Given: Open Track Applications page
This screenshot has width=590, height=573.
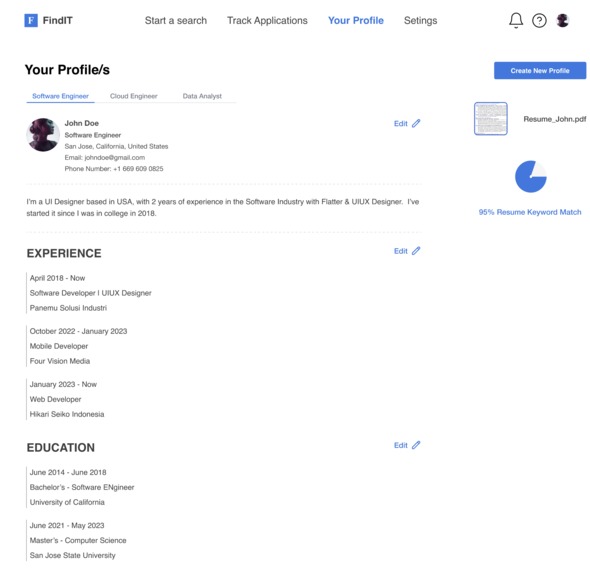Looking at the screenshot, I should (x=267, y=20).
